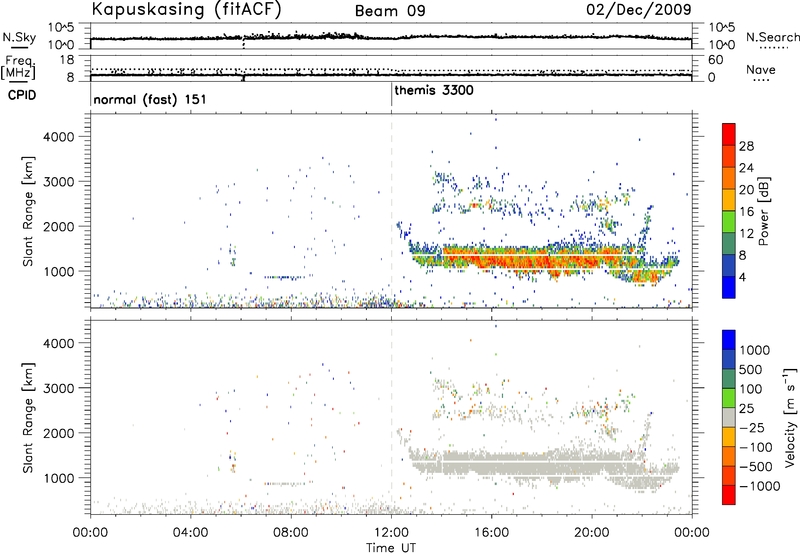Click the '12:00' time axis tick label

pos(391,533)
